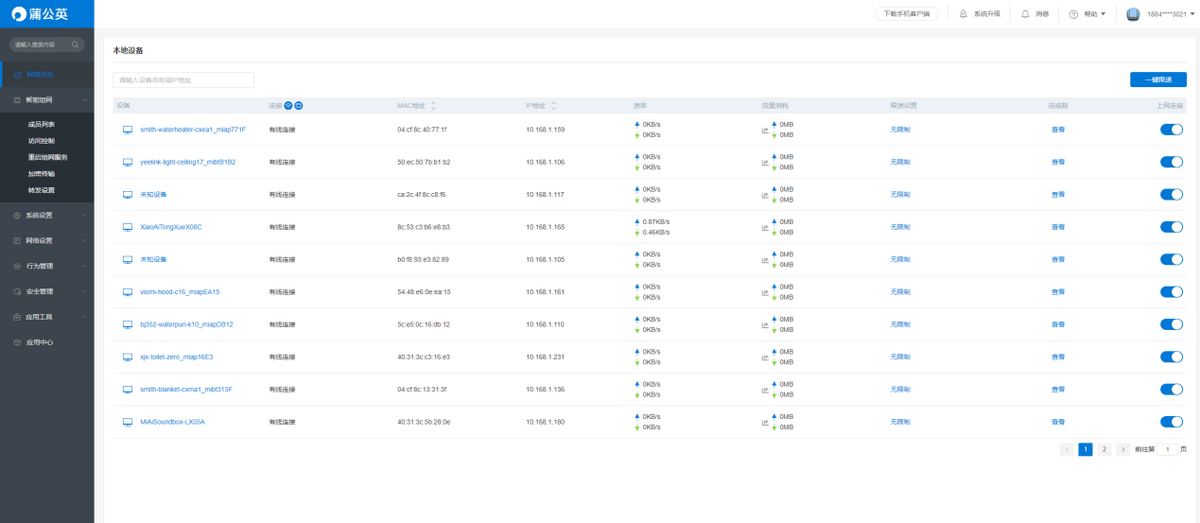Click the wired filter icon in connection header
The width and height of the screenshot is (1200, 523).
click(298, 105)
